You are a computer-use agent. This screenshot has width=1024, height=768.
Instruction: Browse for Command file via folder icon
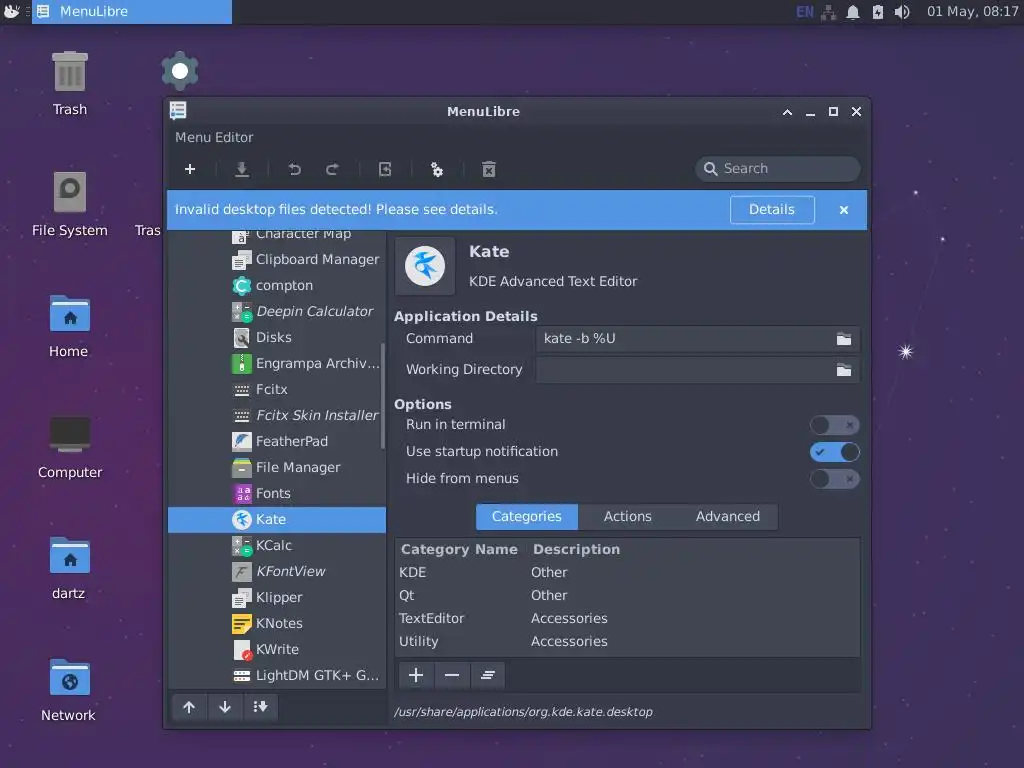[x=844, y=339]
